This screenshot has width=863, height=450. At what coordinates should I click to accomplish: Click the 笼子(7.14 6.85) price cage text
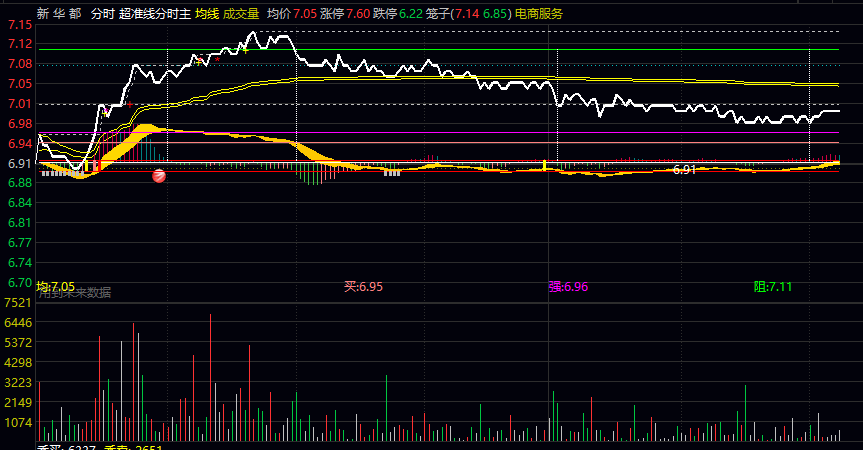(x=469, y=14)
